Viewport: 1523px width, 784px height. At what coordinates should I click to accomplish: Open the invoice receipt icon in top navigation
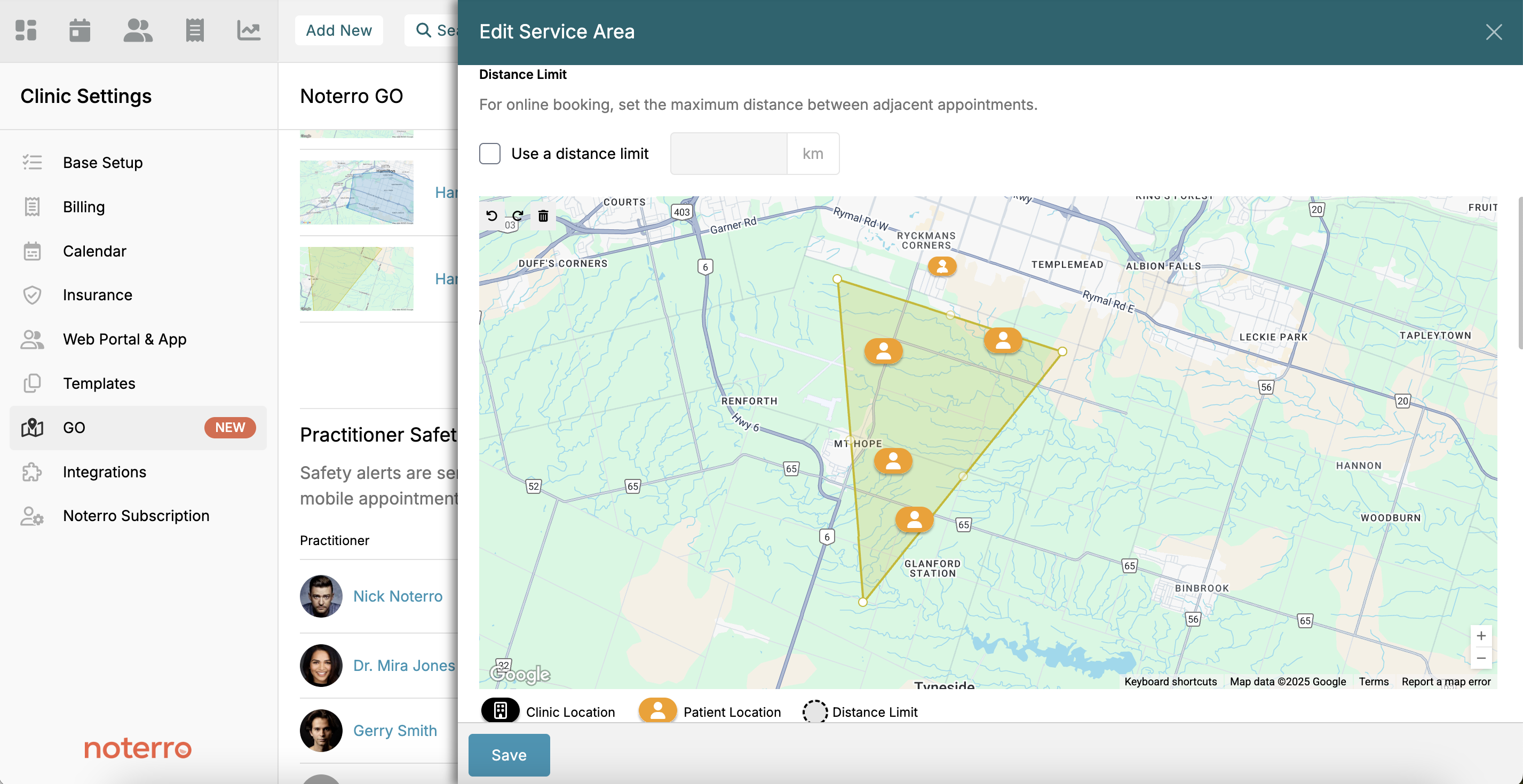pos(195,30)
